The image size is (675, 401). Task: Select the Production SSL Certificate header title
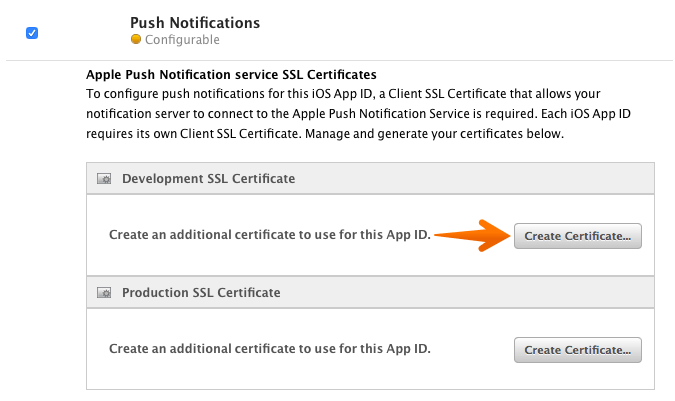click(x=201, y=293)
